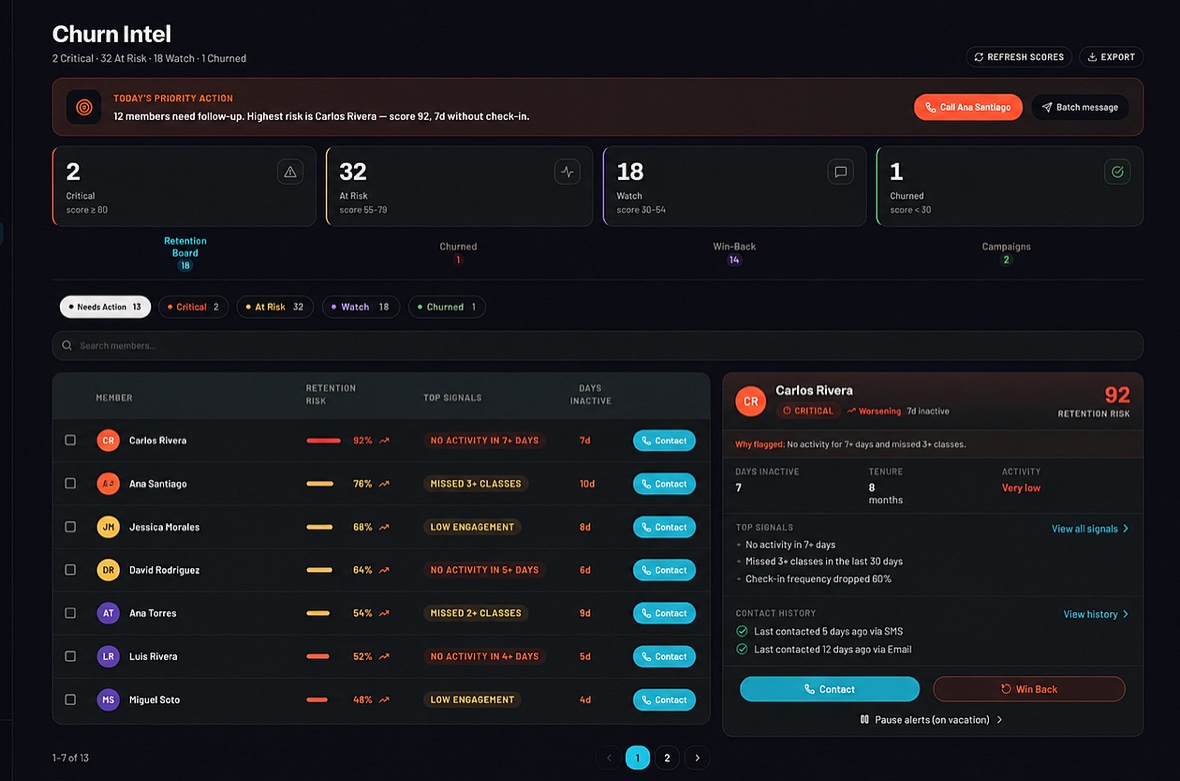Click the search magnifier icon

67,345
